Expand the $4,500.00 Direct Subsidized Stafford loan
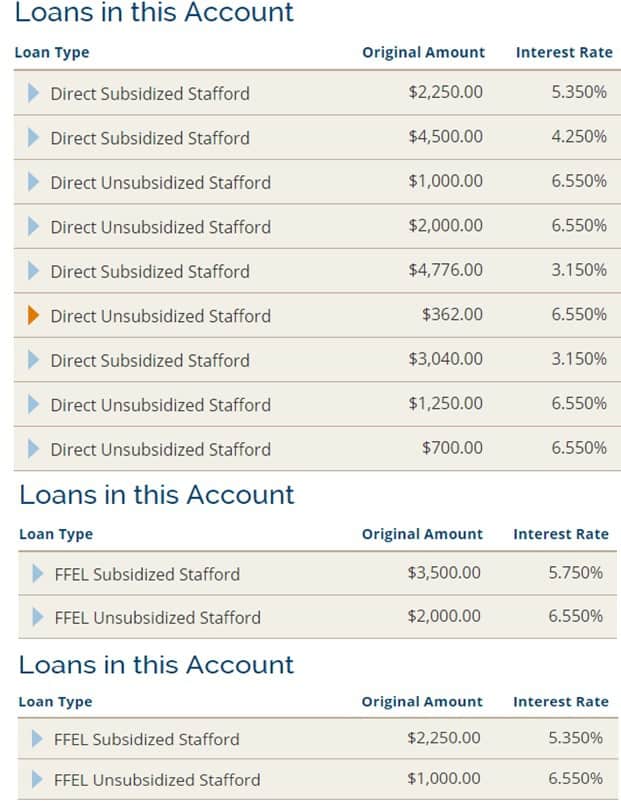This screenshot has width=621, height=804. pyautogui.click(x=31, y=138)
